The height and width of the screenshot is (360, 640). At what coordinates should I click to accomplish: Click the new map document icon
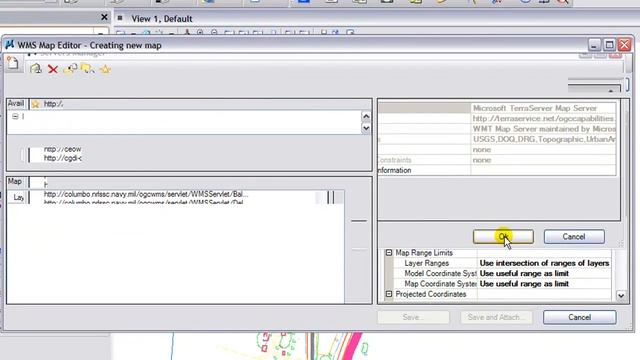tap(13, 63)
